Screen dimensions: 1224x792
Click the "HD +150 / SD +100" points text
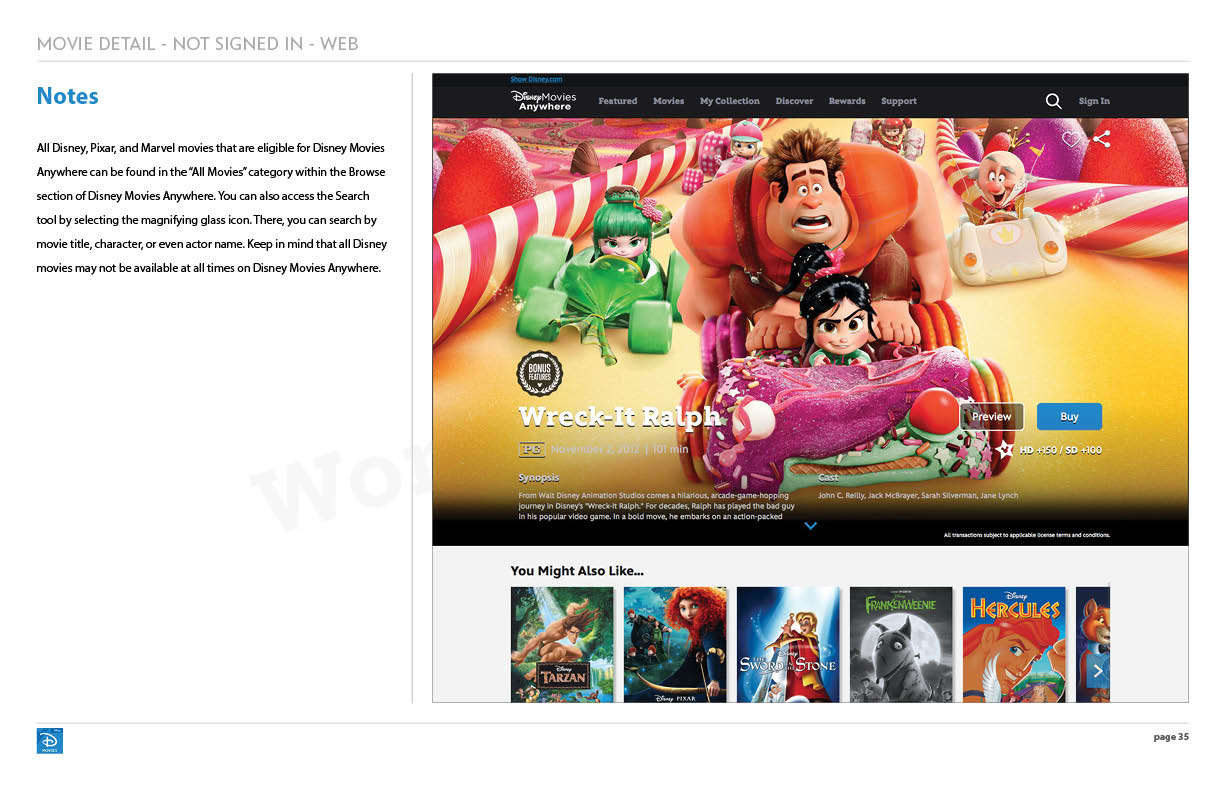pyautogui.click(x=1061, y=450)
